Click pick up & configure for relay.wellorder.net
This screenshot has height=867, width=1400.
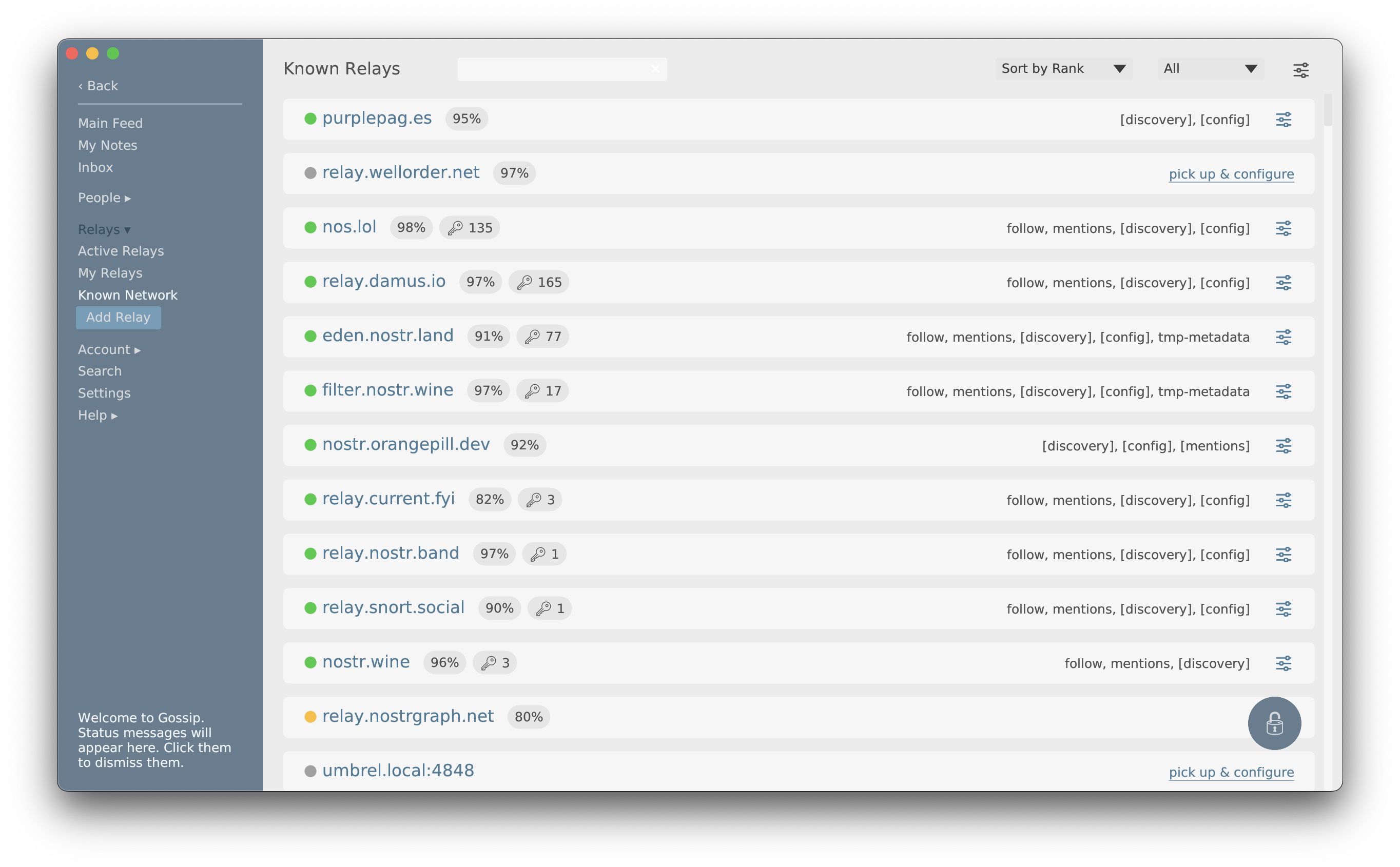click(x=1231, y=174)
